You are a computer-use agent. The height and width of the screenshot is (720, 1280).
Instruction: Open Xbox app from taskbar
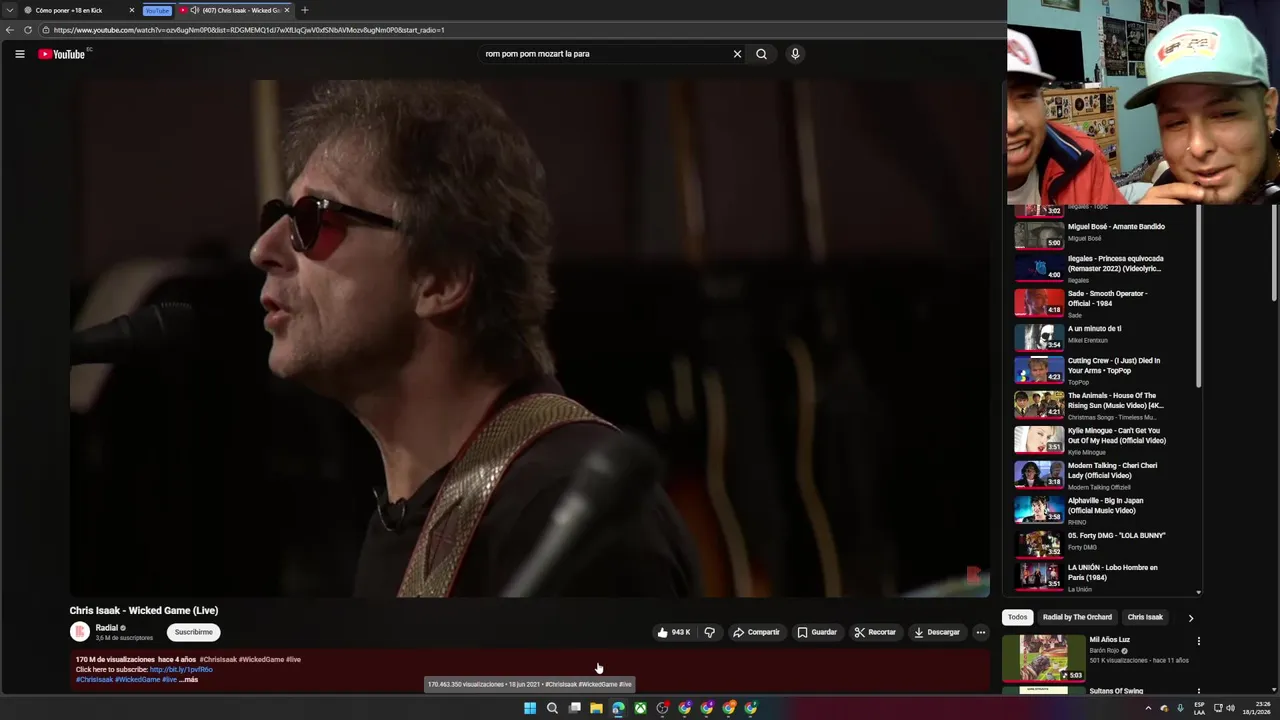coord(640,708)
